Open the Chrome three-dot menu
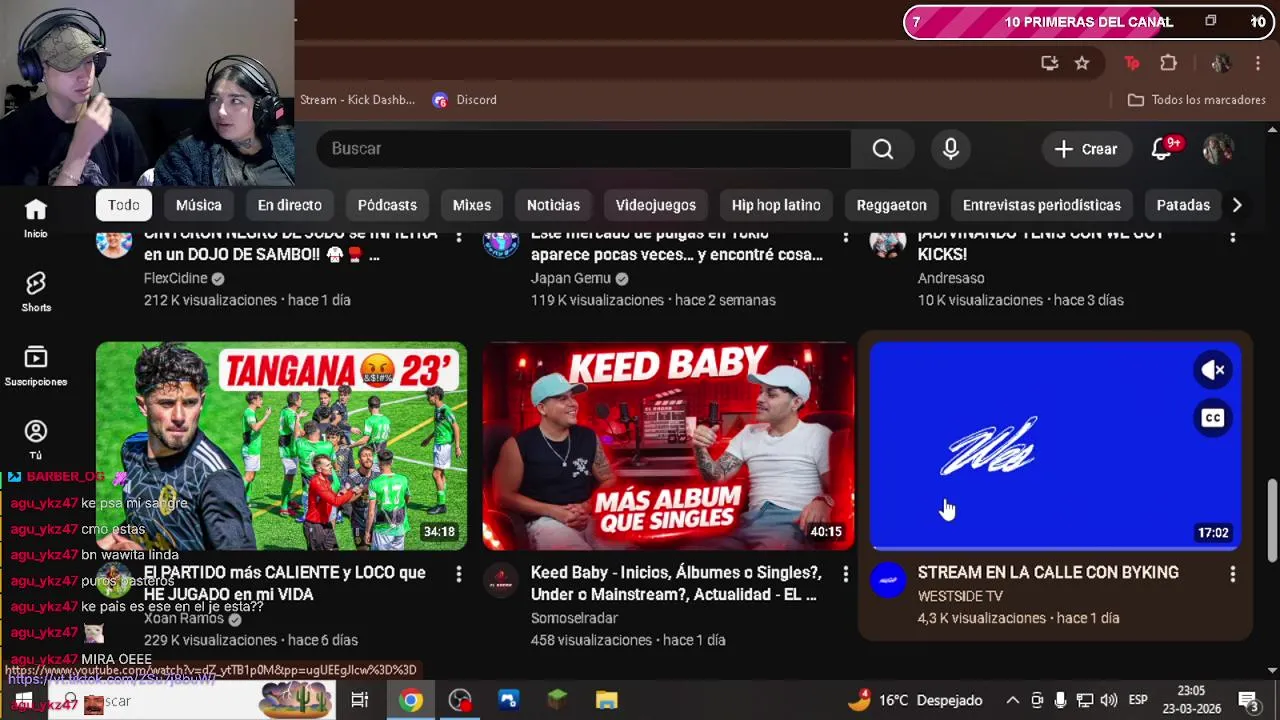This screenshot has height=720, width=1280. tap(1258, 63)
